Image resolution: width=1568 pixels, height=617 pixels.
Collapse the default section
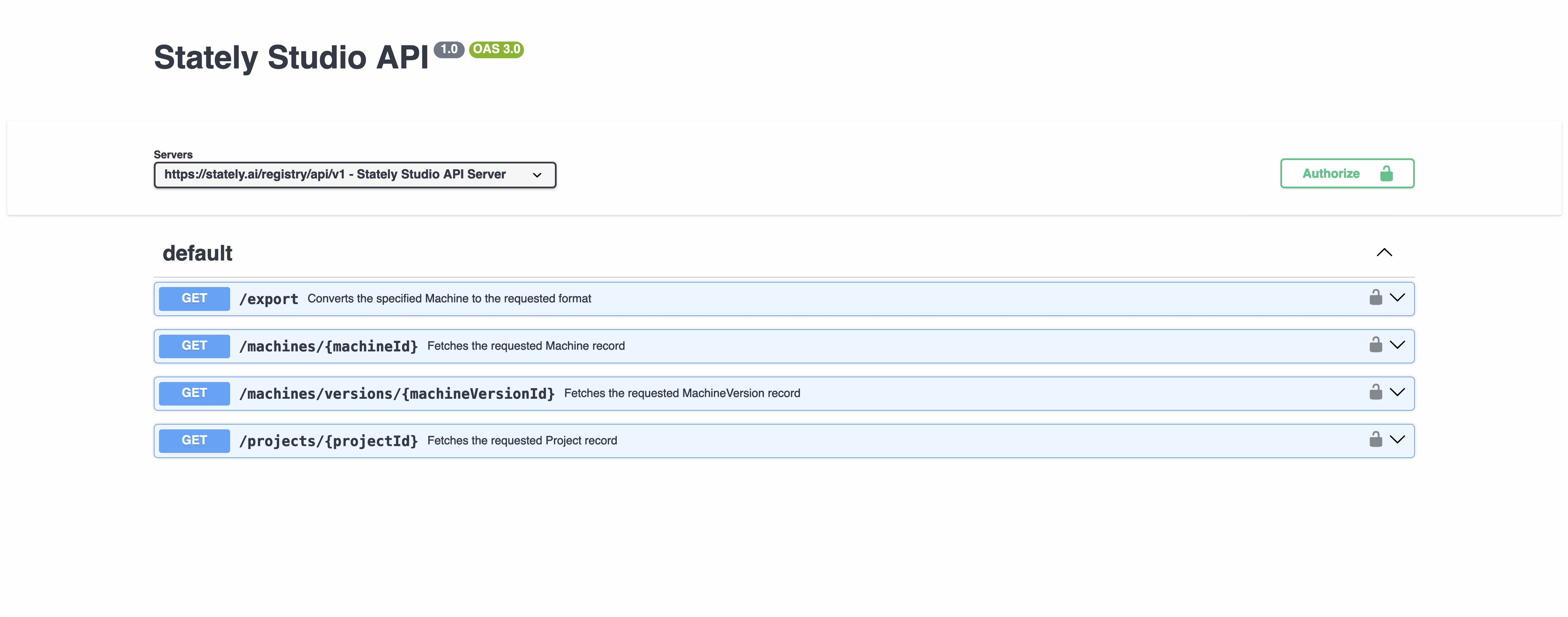[x=1385, y=252]
